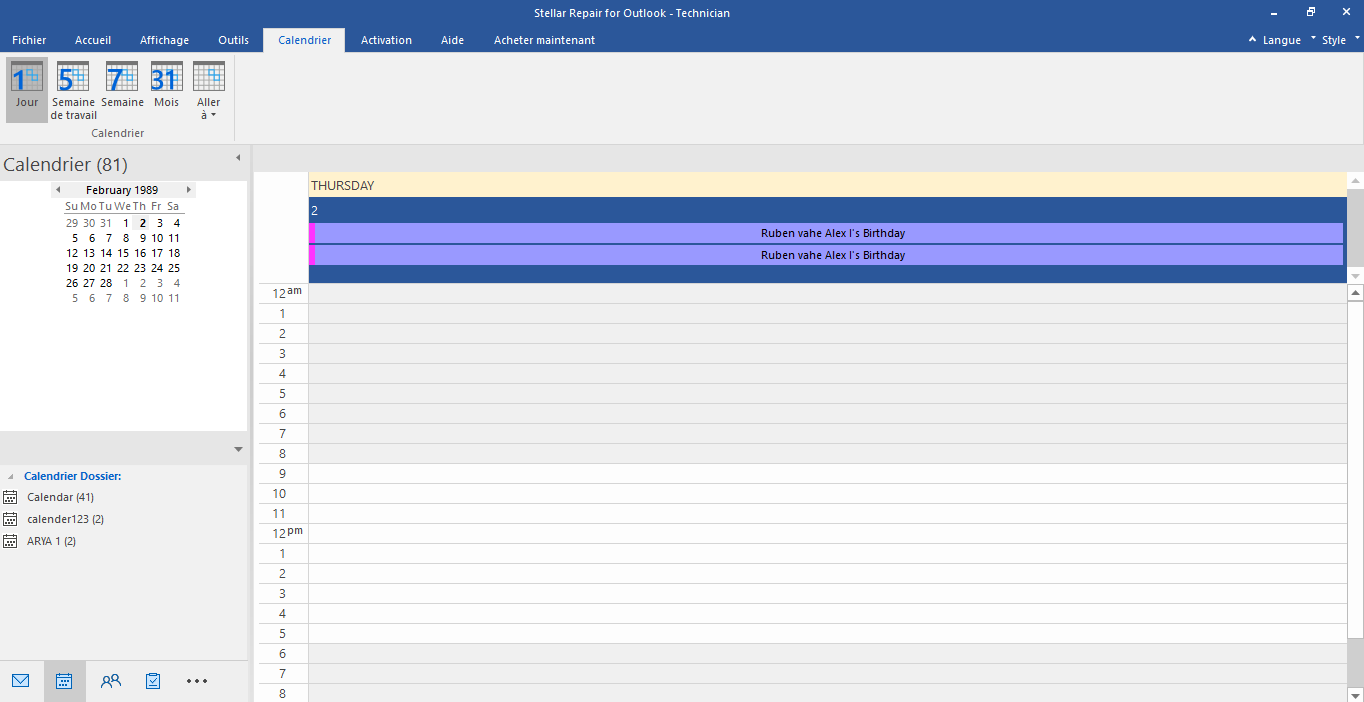Open the more options ellipsis
Image resolution: width=1364 pixels, height=702 pixels.
[x=197, y=681]
